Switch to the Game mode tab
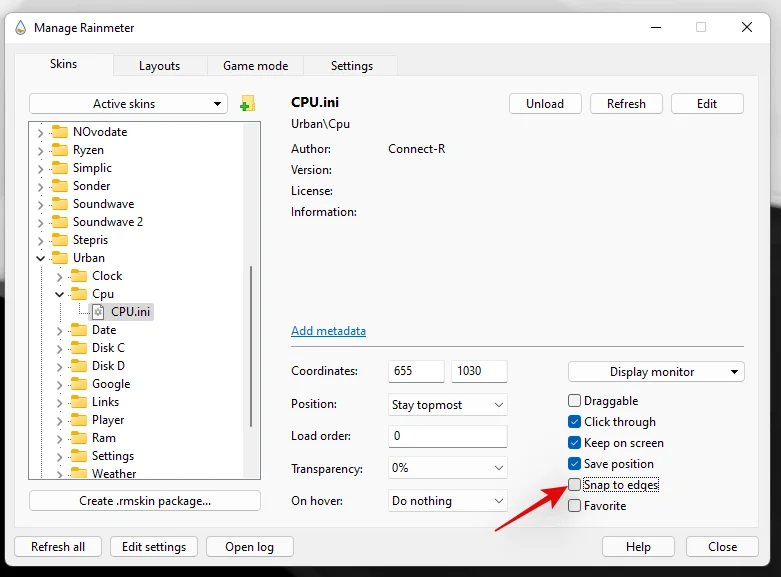 (256, 66)
